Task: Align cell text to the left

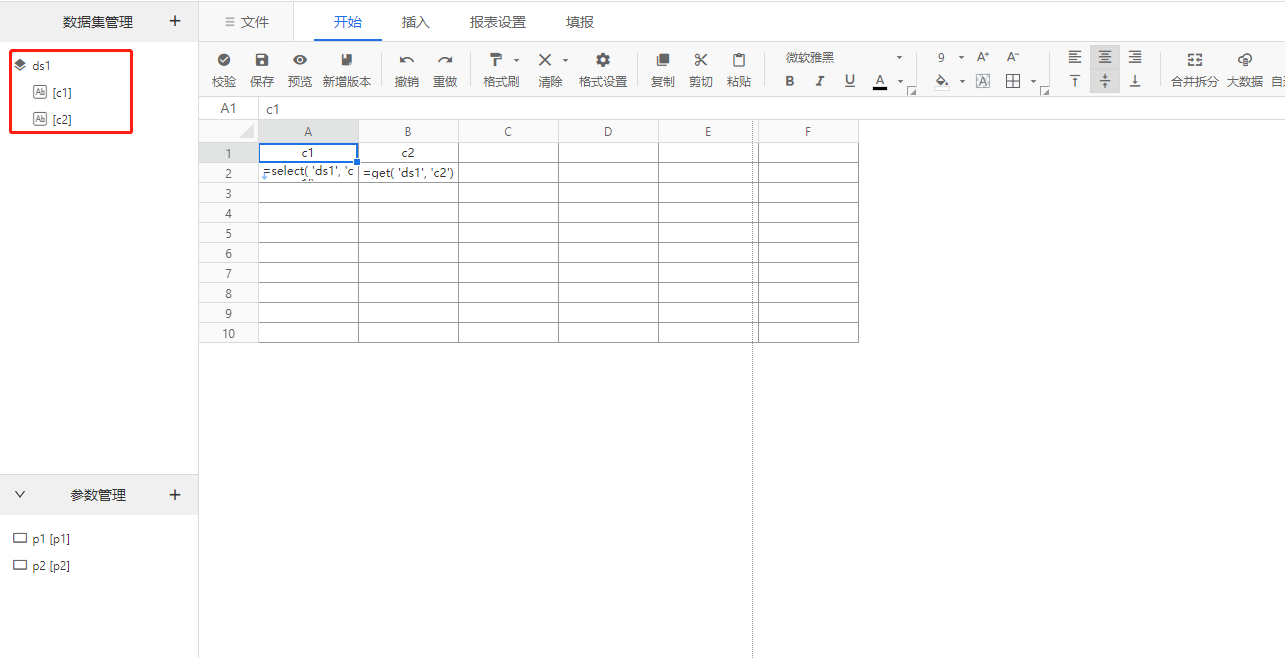Action: pyautogui.click(x=1075, y=57)
